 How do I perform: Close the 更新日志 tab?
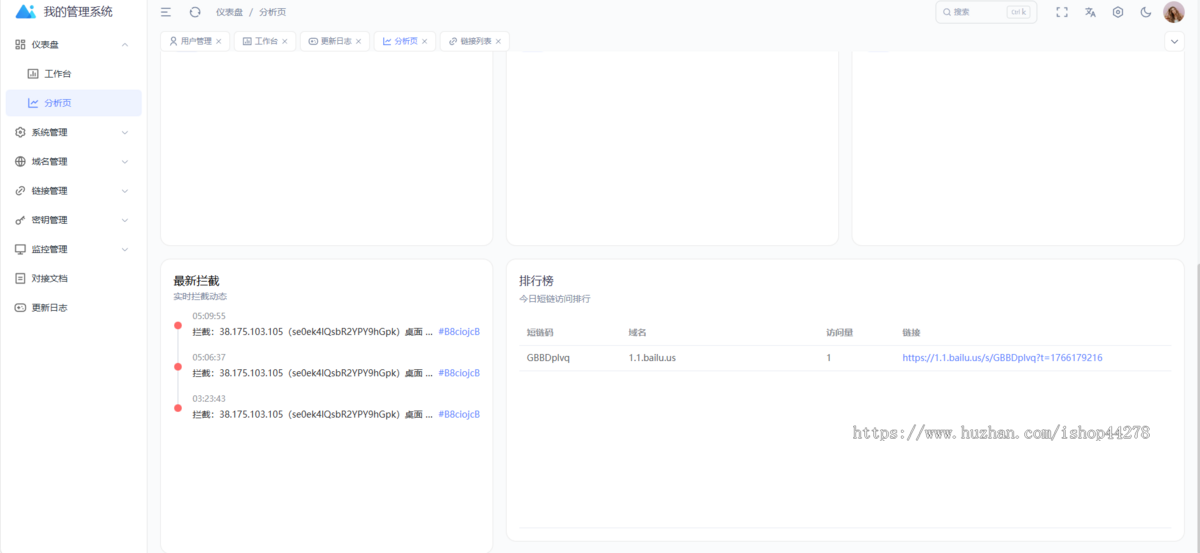pyautogui.click(x=360, y=41)
